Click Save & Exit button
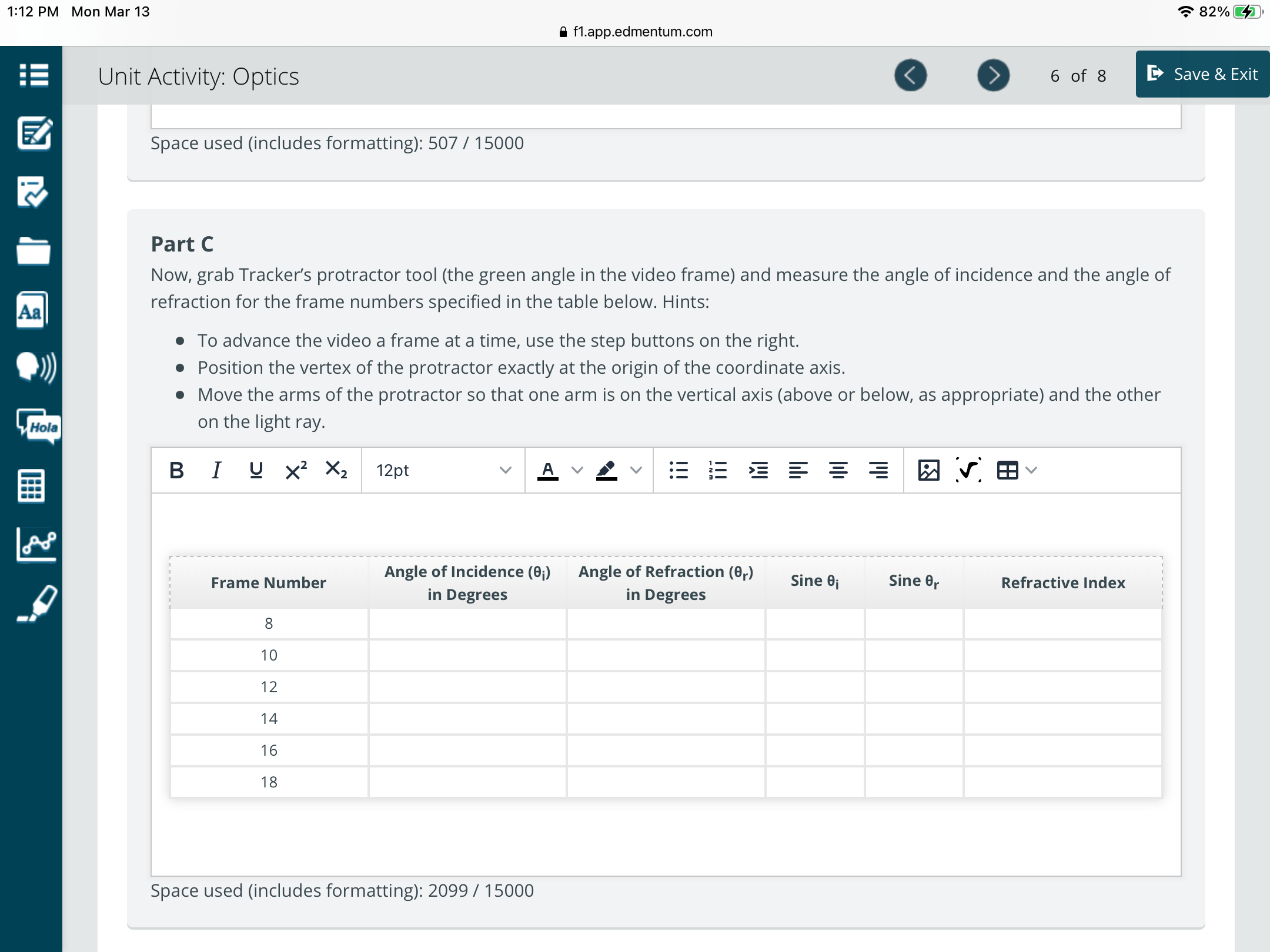The height and width of the screenshot is (952, 1270). (x=1202, y=74)
